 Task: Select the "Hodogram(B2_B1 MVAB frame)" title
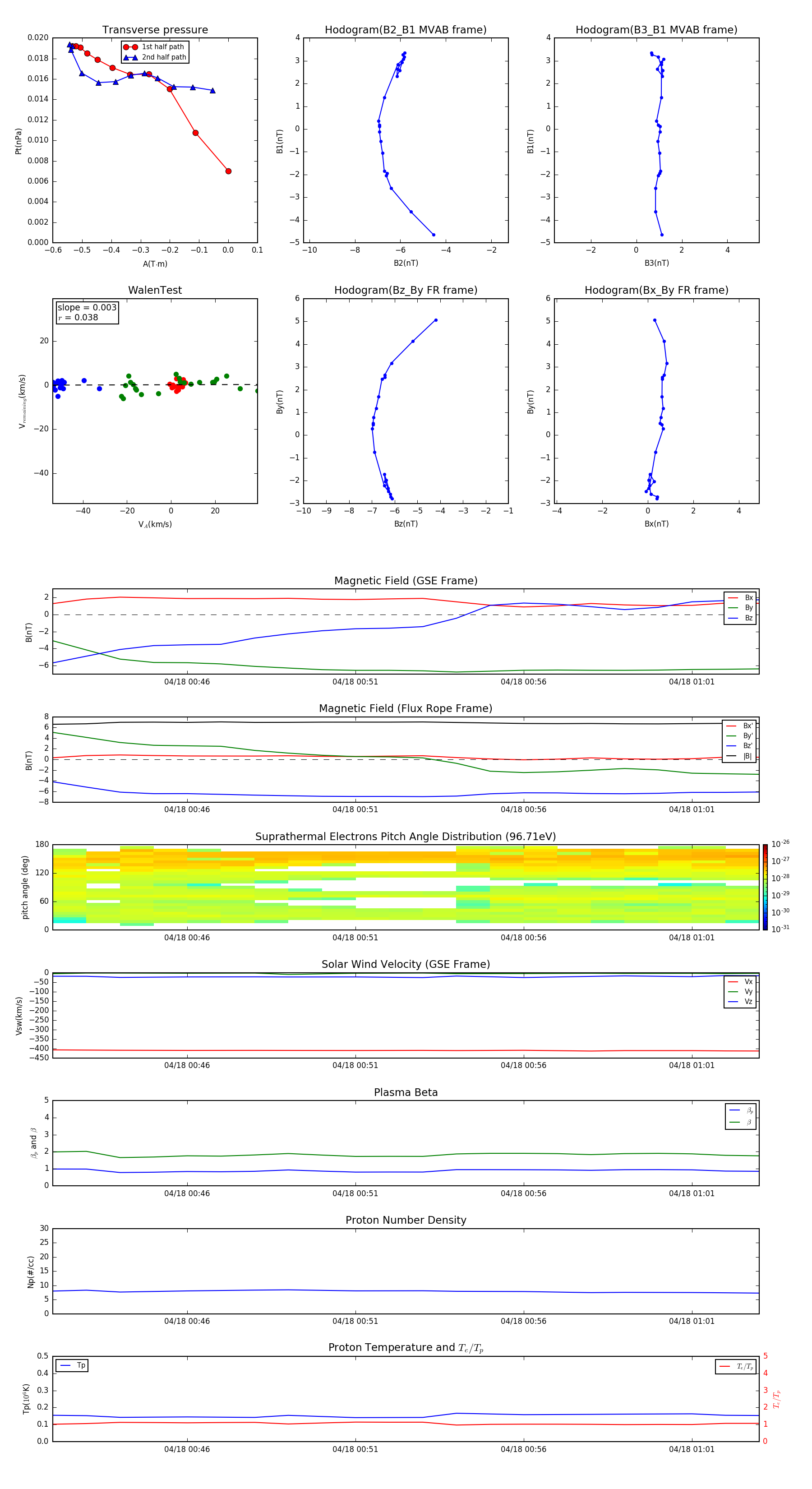(x=406, y=30)
